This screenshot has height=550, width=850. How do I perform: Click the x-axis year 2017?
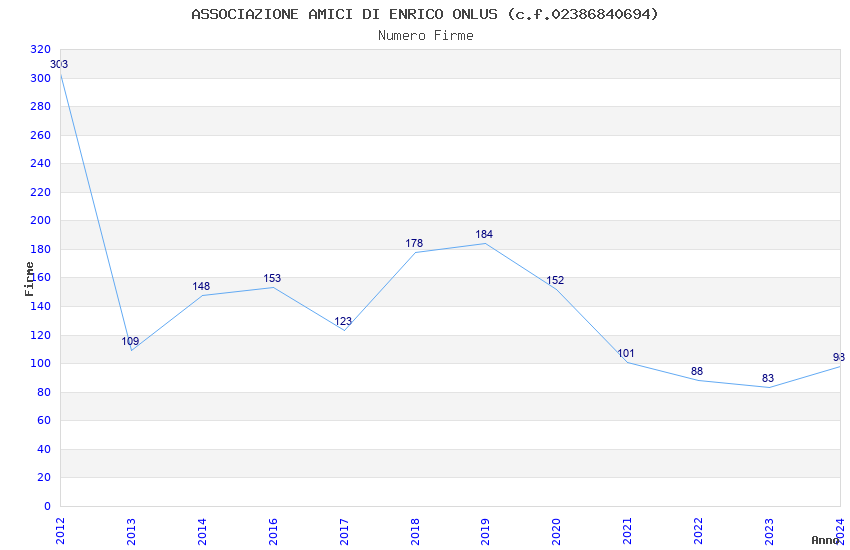(344, 531)
